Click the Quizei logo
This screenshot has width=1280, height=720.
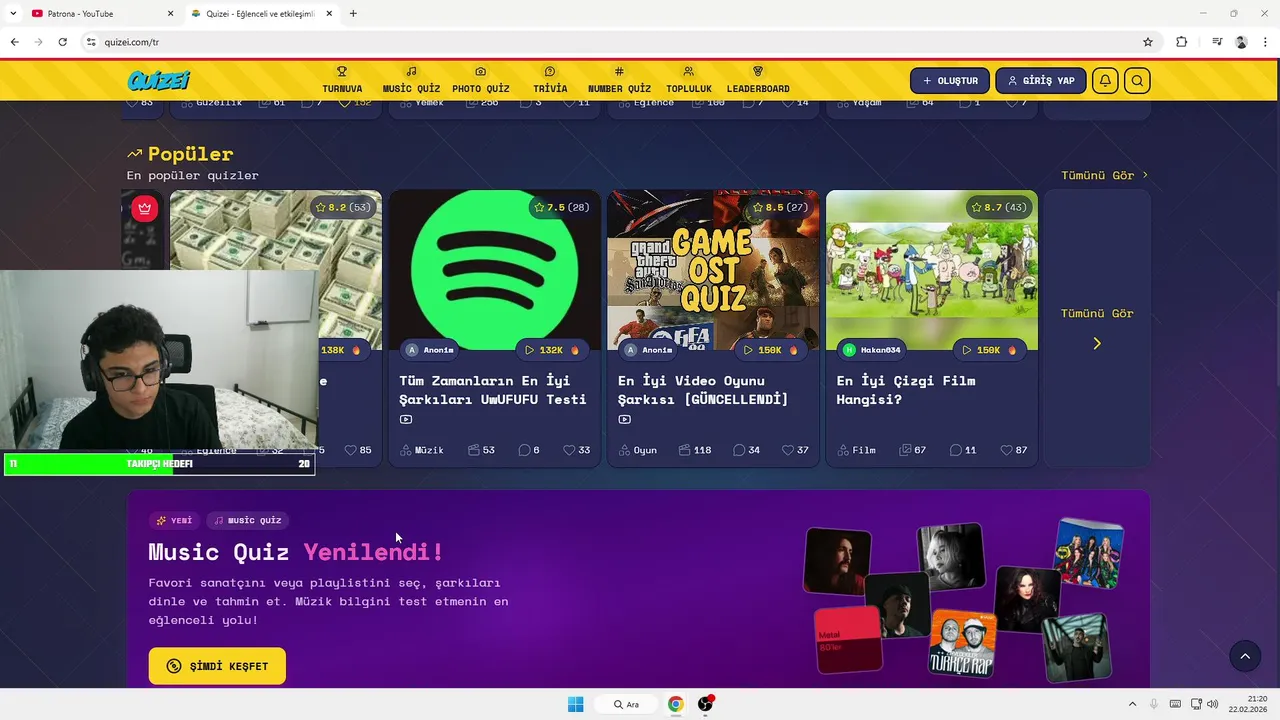tap(158, 81)
